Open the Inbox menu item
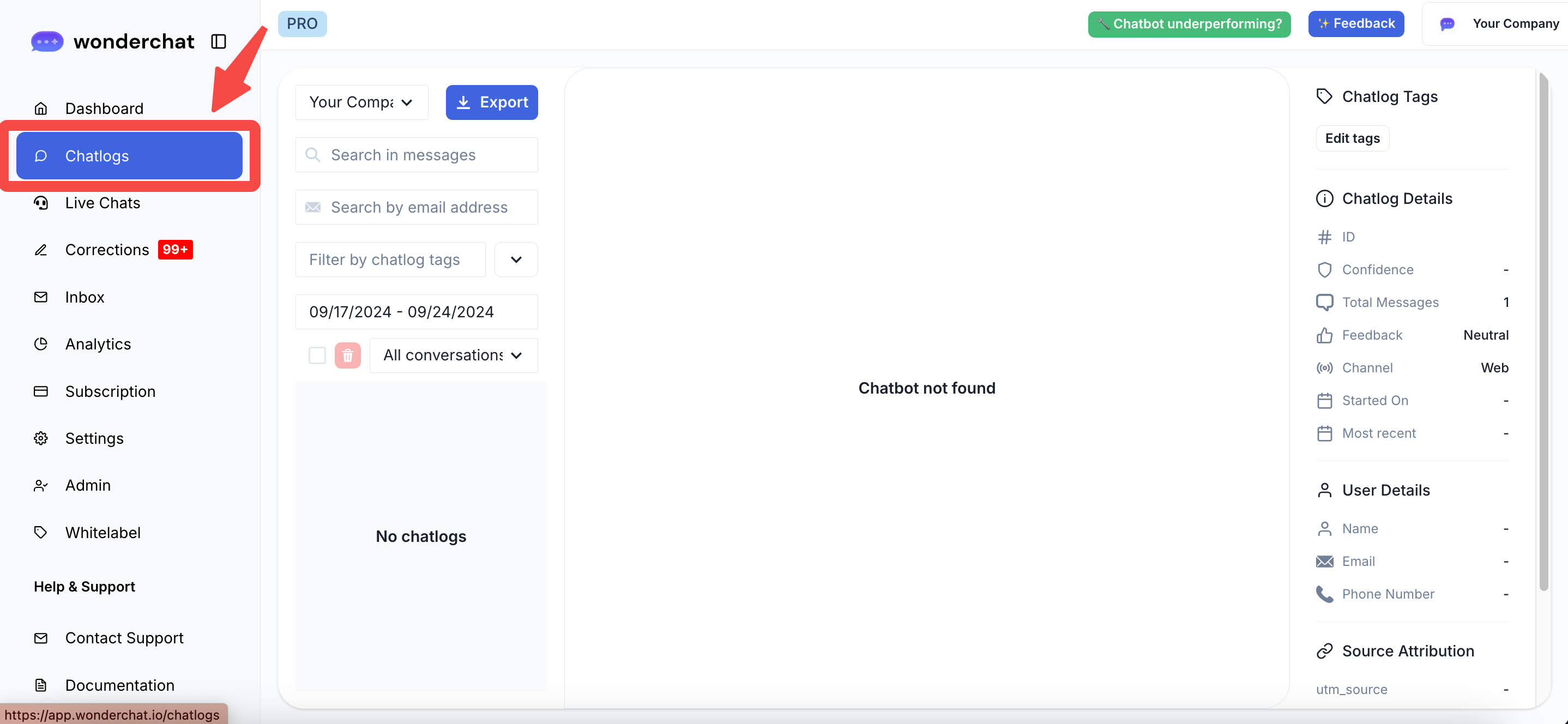This screenshot has width=1568, height=724. pos(85,297)
